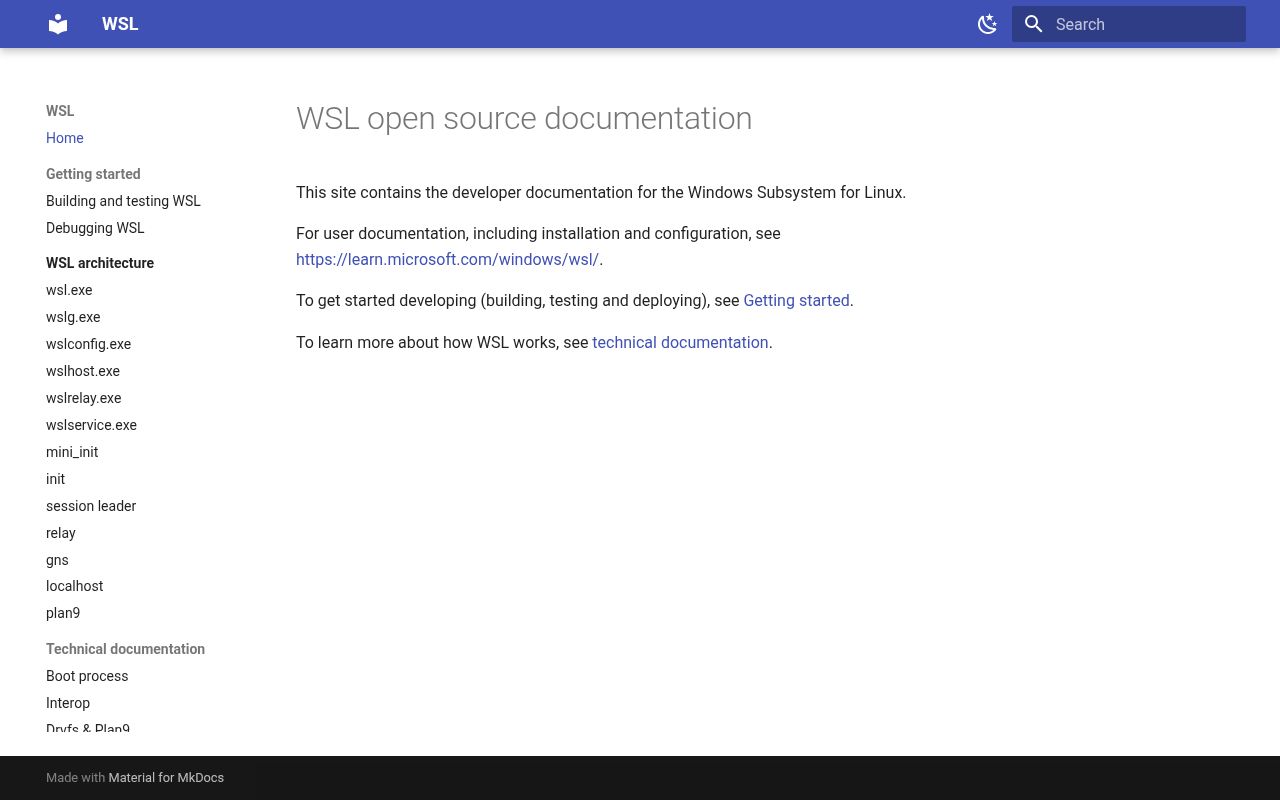Screen dimensions: 1280x800
Task: Select relay in sidebar
Action: pos(61,533)
